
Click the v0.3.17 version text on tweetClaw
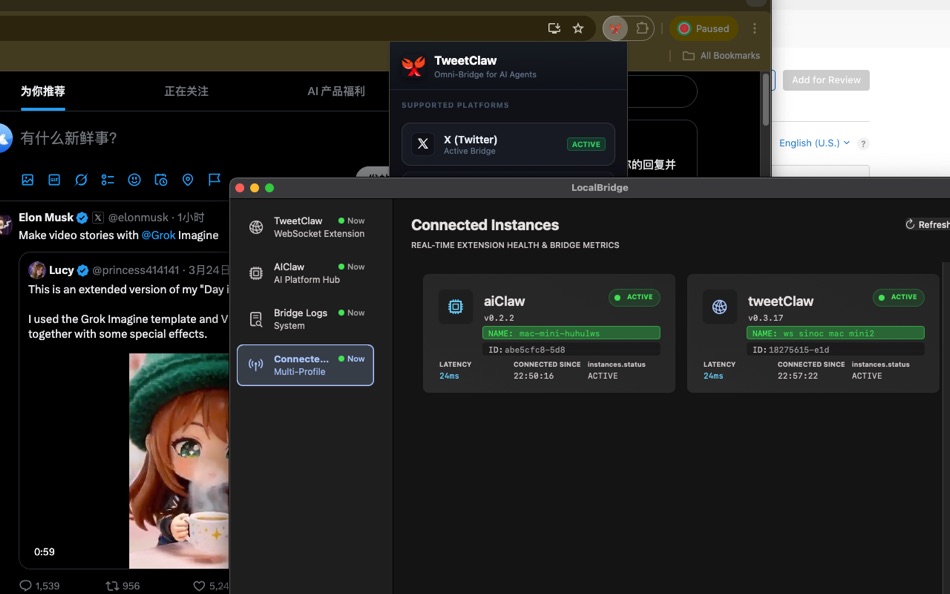coord(765,318)
